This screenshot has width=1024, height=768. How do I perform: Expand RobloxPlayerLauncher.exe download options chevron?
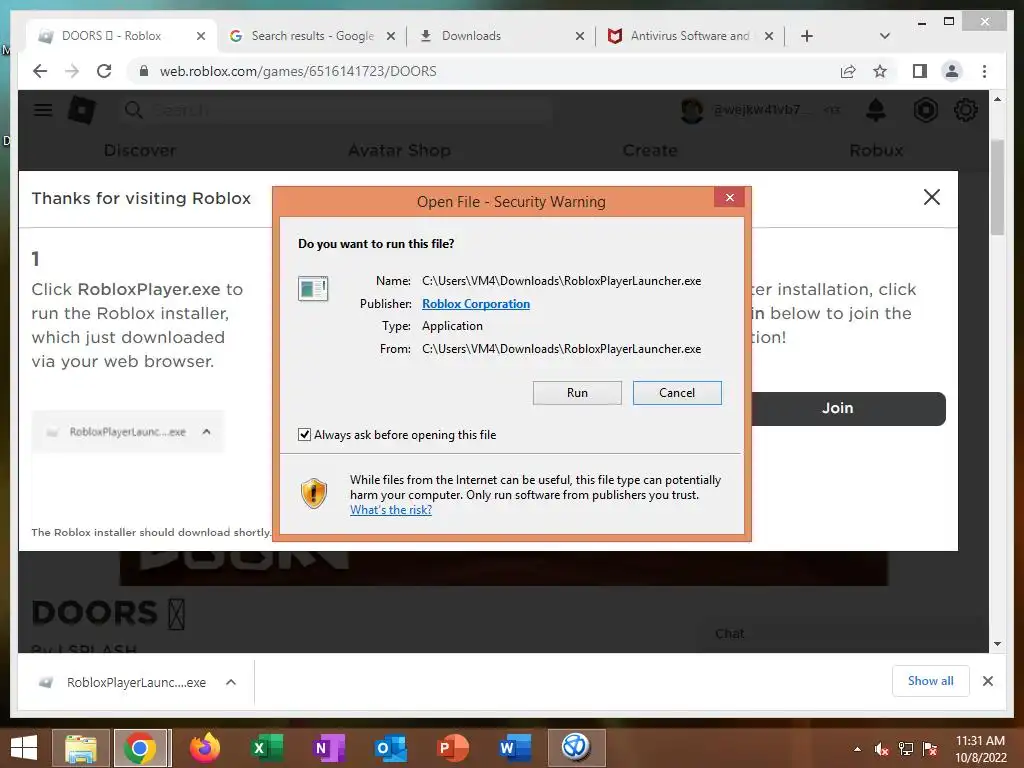click(231, 682)
